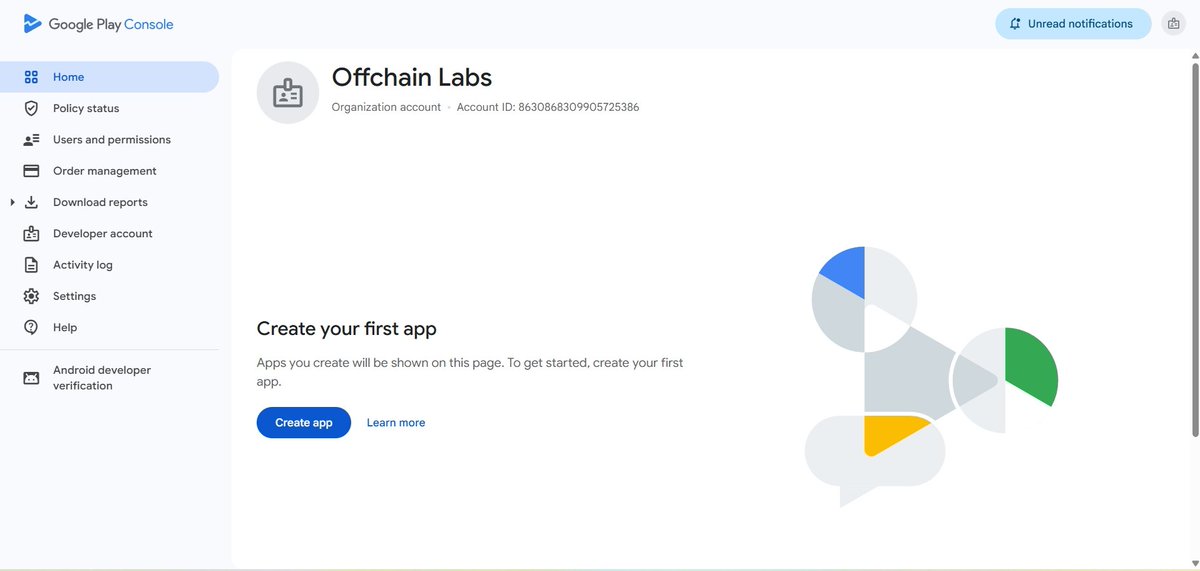Click the Google Play Console title text

[x=111, y=24]
